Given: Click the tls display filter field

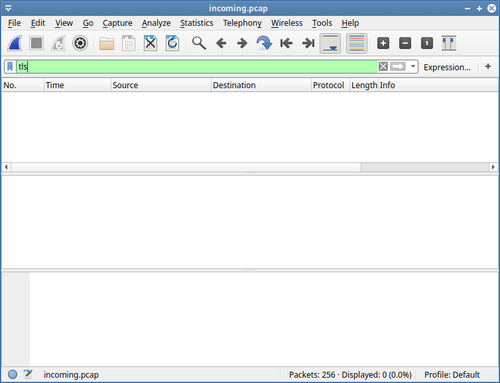Looking at the screenshot, I should click(197, 67).
